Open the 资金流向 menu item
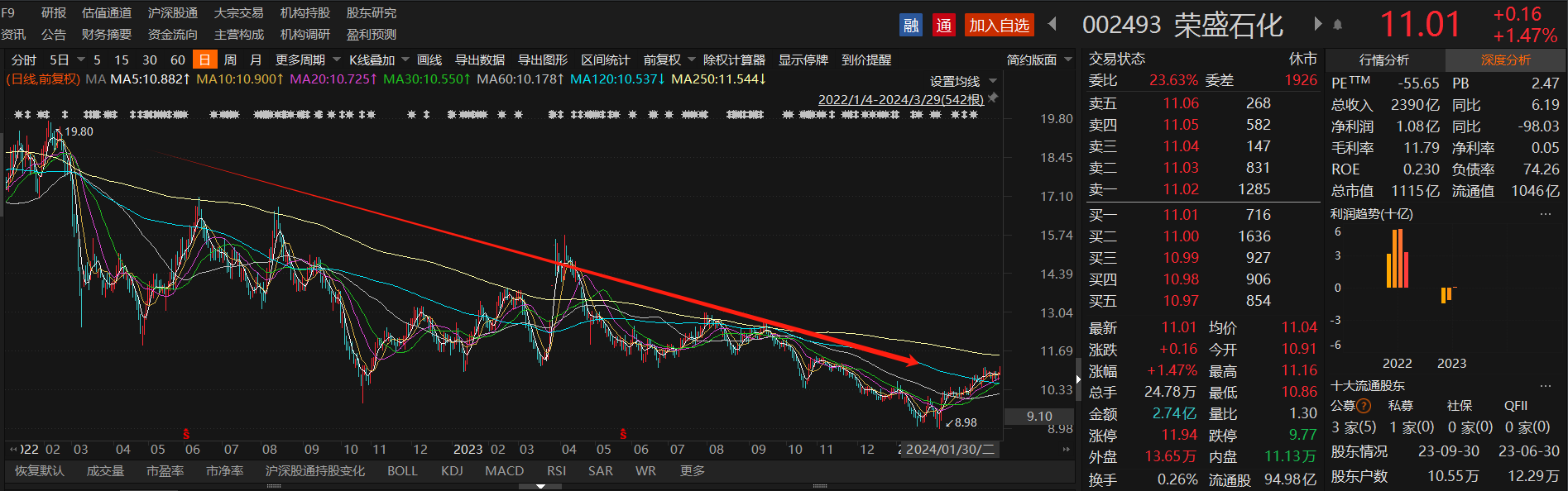The width and height of the screenshot is (1568, 491). coord(173,34)
